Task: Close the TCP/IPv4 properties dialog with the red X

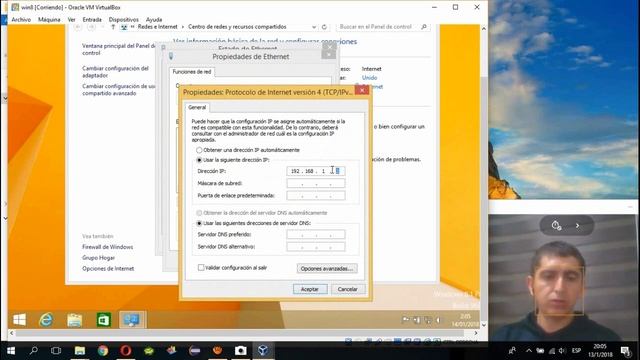Action: [x=362, y=90]
